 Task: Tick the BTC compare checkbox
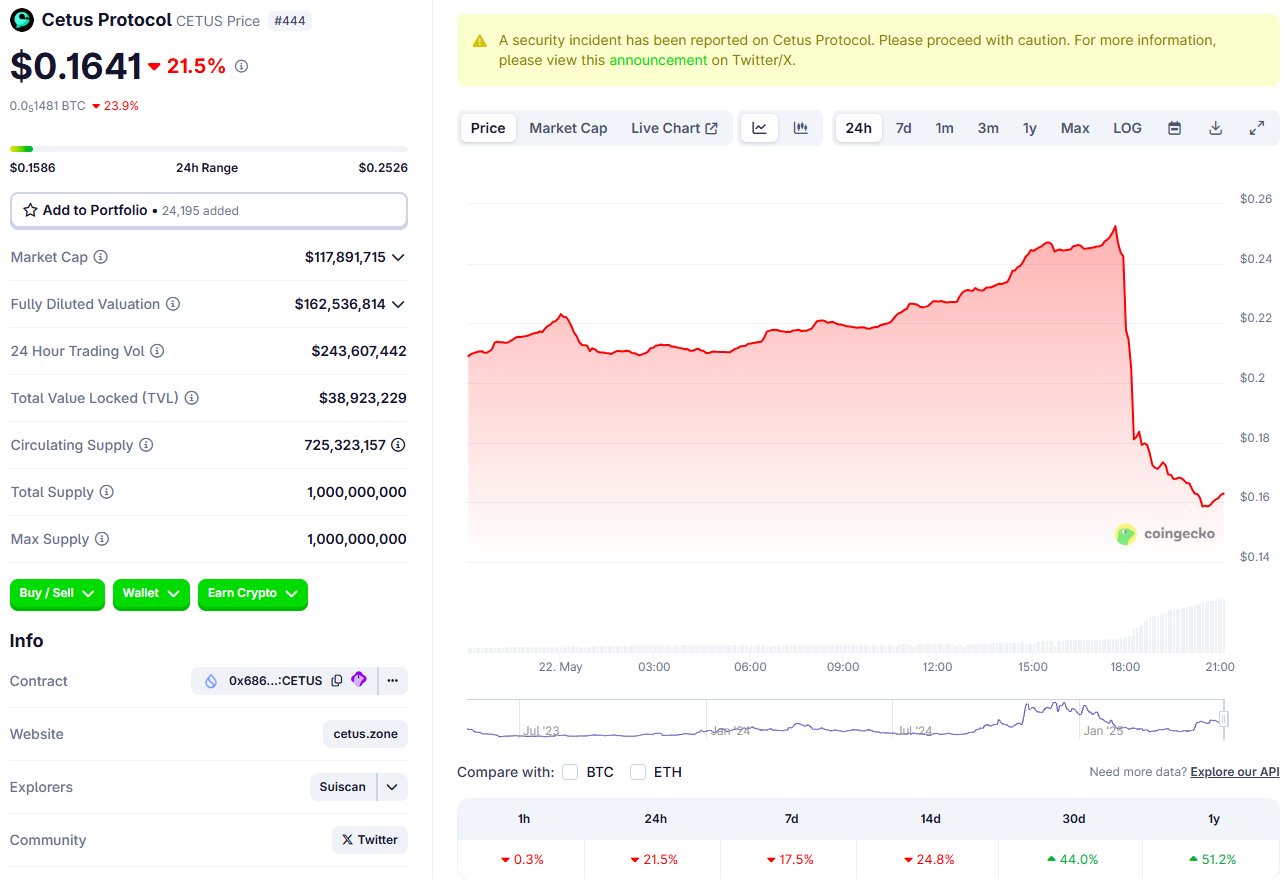570,772
